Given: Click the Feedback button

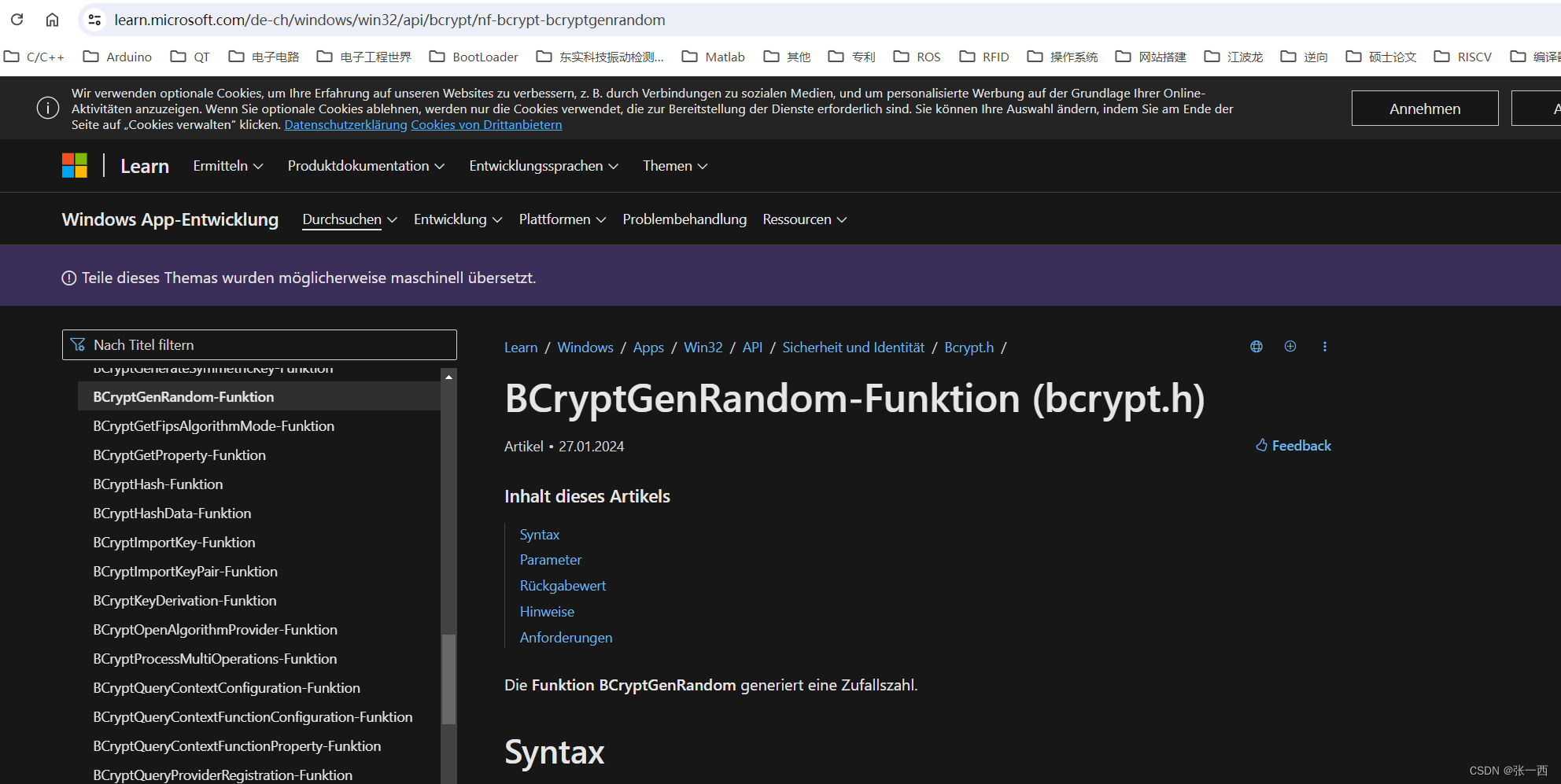Looking at the screenshot, I should (1293, 446).
